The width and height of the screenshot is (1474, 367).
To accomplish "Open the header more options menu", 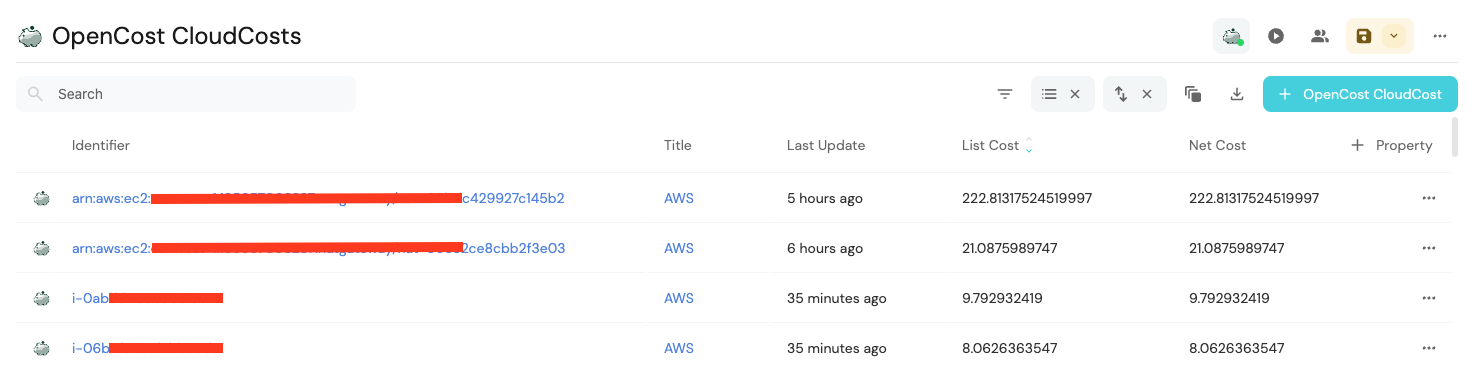I will [x=1440, y=36].
